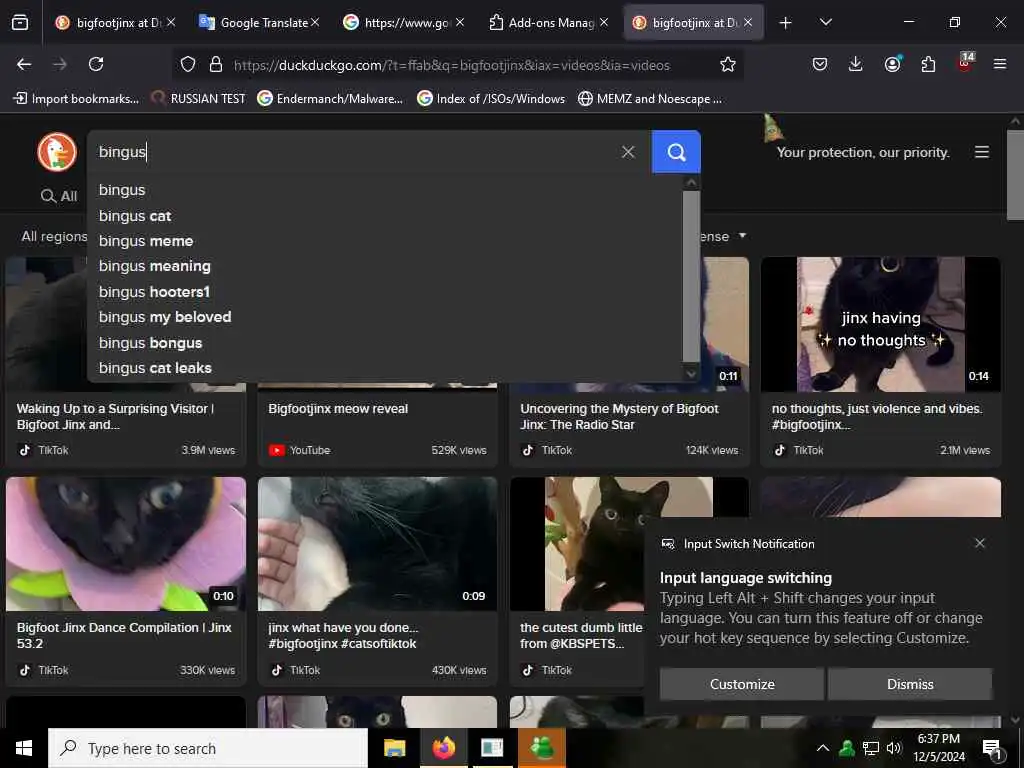Expand the All regions filter

(54, 236)
